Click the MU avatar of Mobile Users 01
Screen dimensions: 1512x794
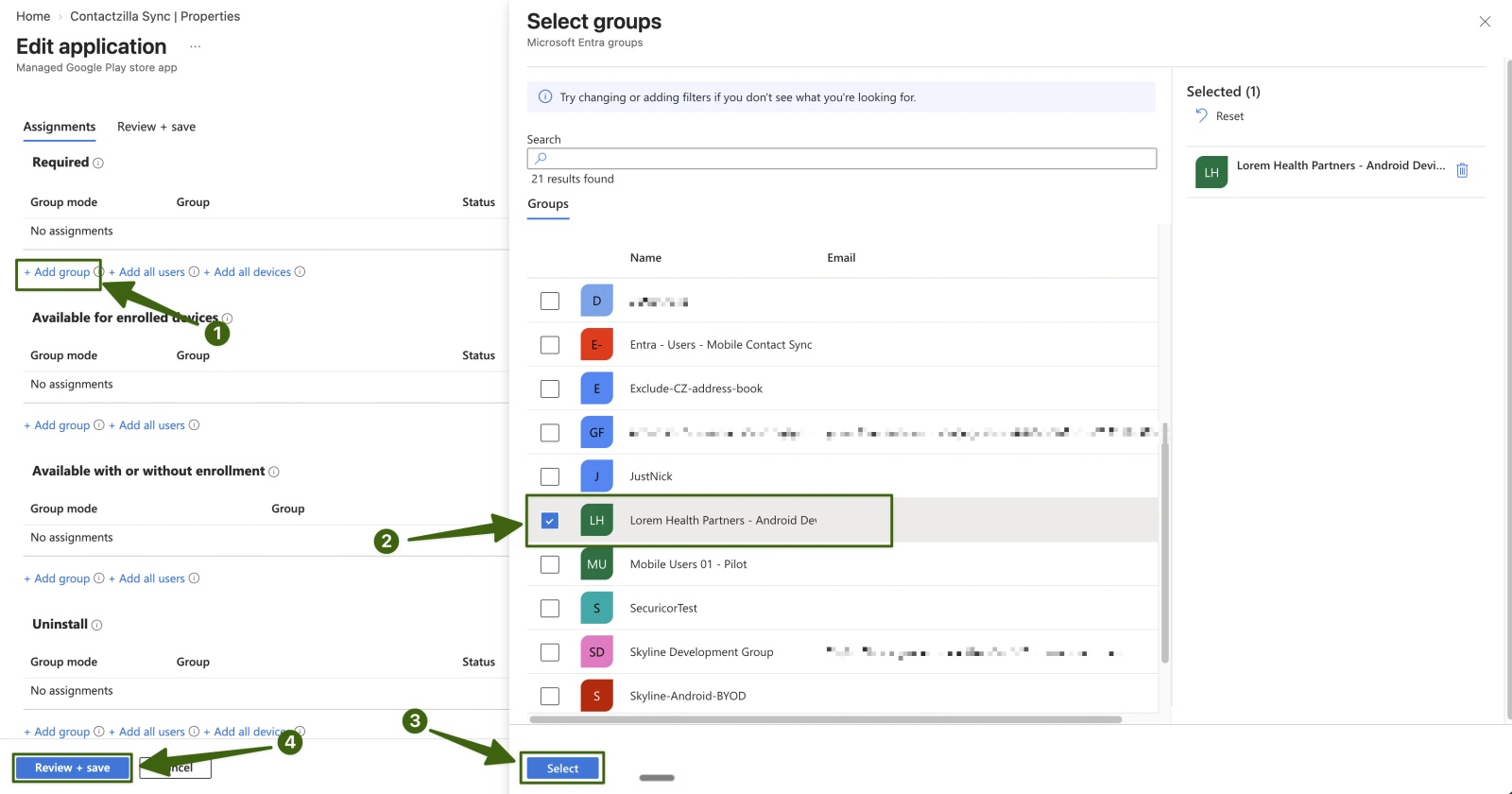(596, 564)
